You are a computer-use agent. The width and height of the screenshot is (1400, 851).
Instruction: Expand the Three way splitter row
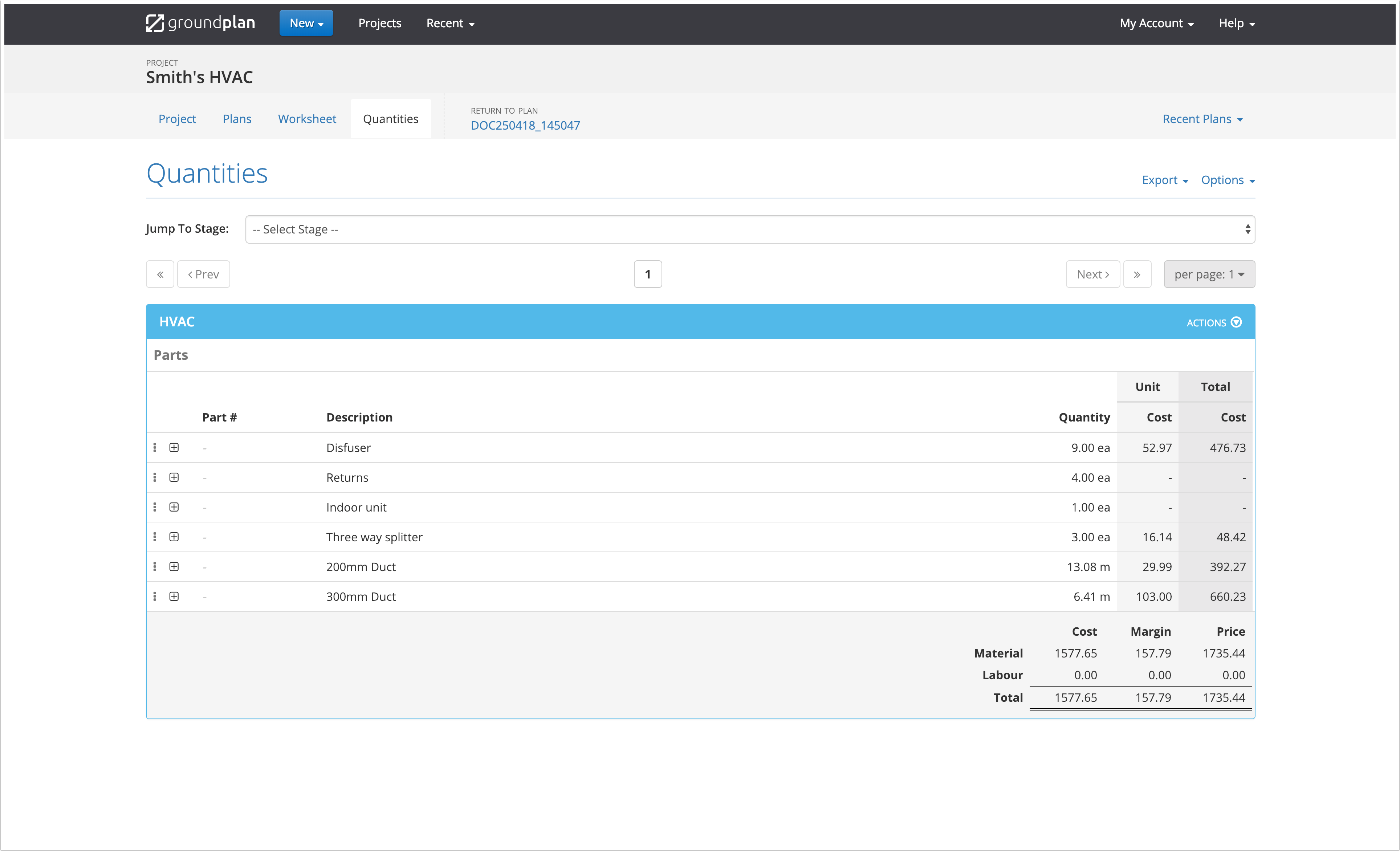(x=174, y=536)
